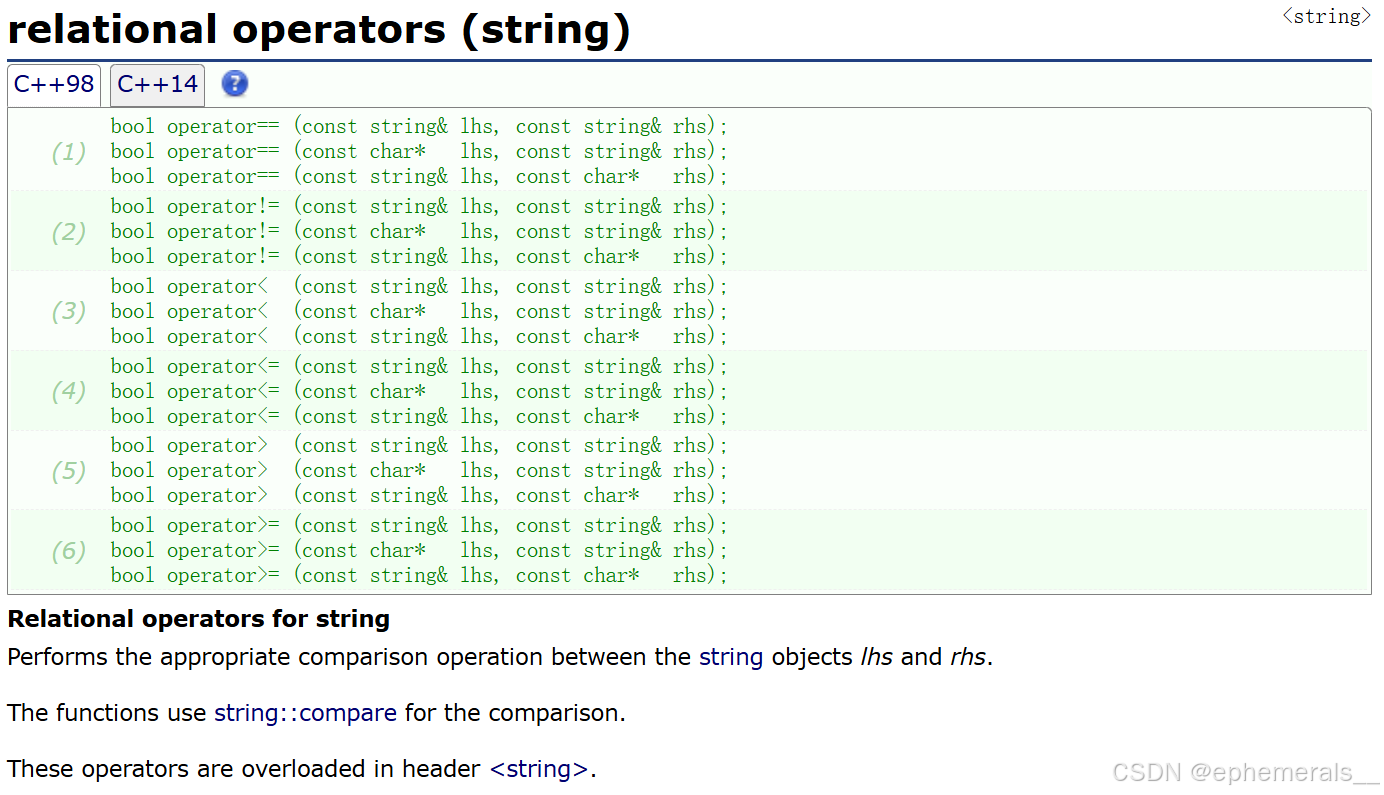
Task: Click the first operator< declaration line
Action: pos(419,287)
